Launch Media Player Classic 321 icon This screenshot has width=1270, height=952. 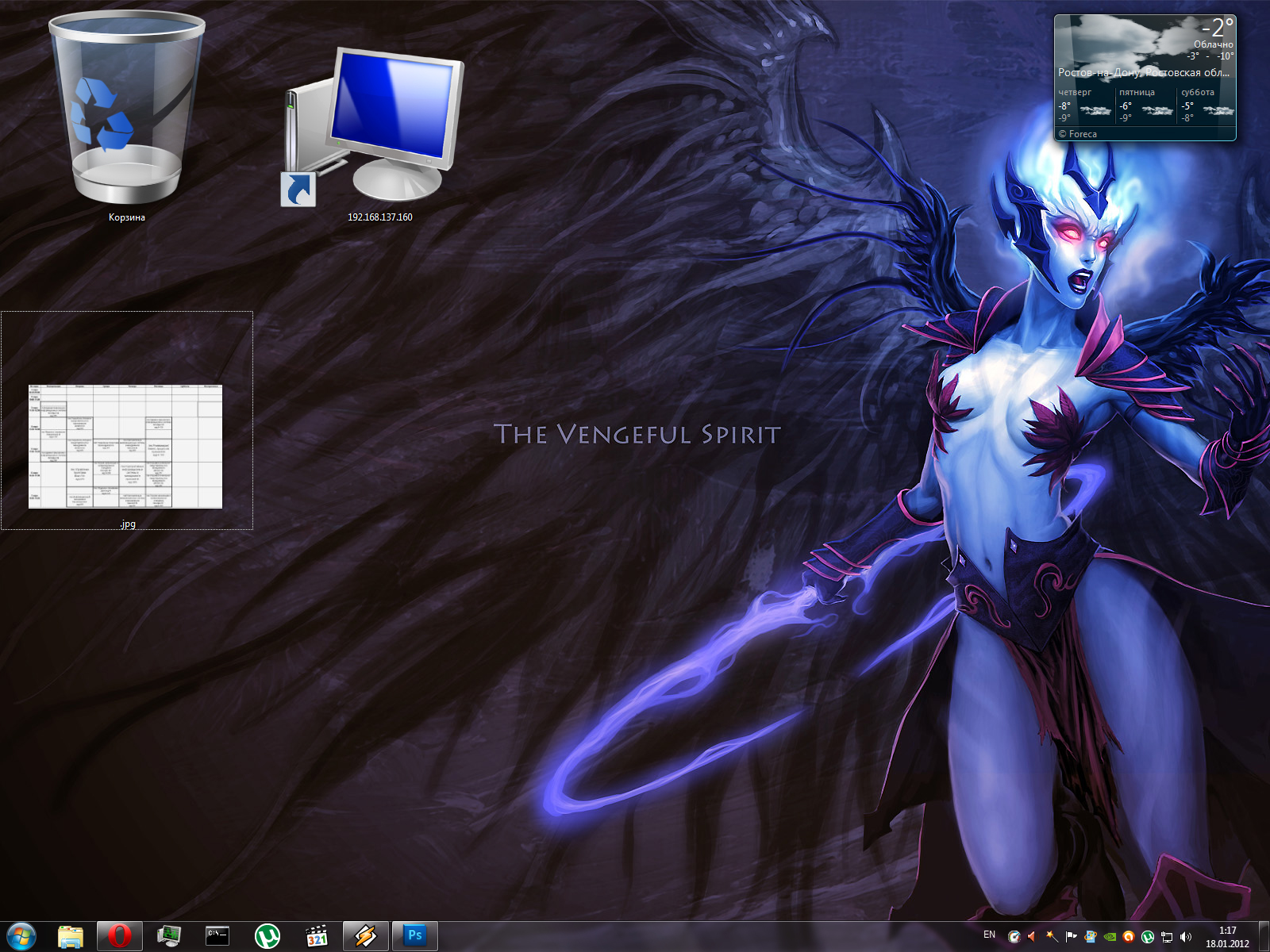[317, 936]
